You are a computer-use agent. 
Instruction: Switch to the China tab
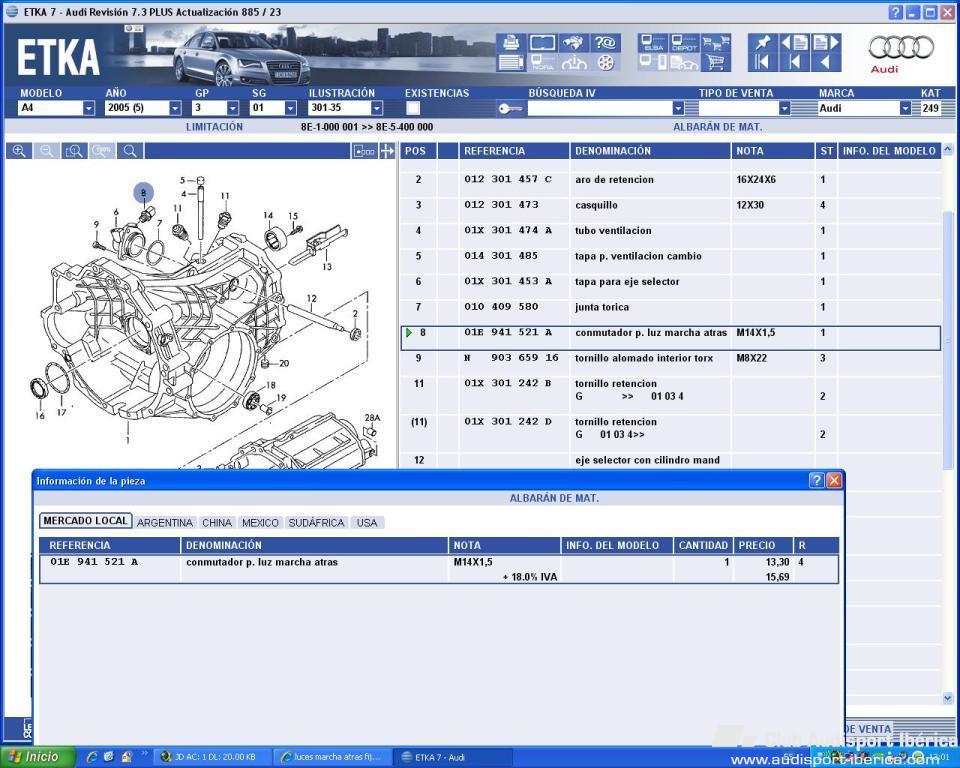[217, 522]
